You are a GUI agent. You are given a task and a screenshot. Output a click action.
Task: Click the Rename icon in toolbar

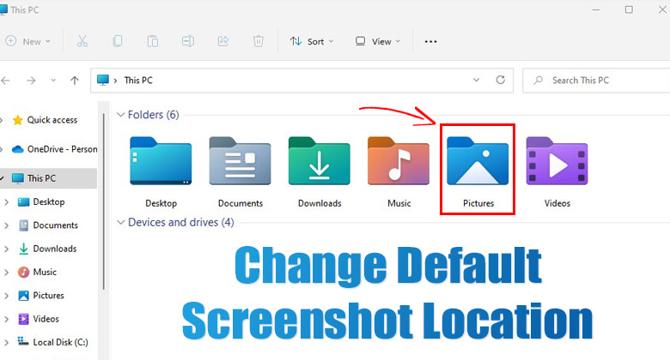click(188, 41)
